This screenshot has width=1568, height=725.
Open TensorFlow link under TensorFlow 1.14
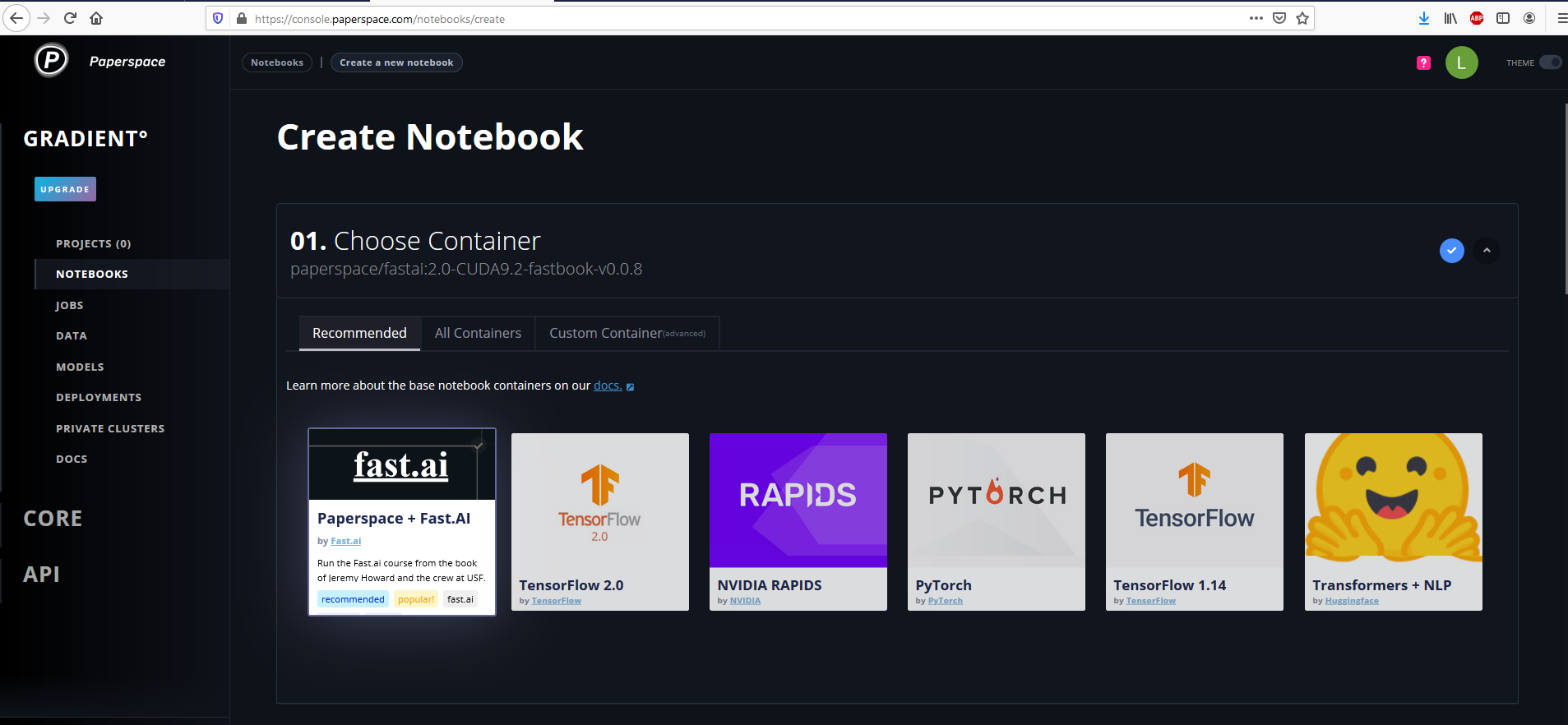point(1150,601)
